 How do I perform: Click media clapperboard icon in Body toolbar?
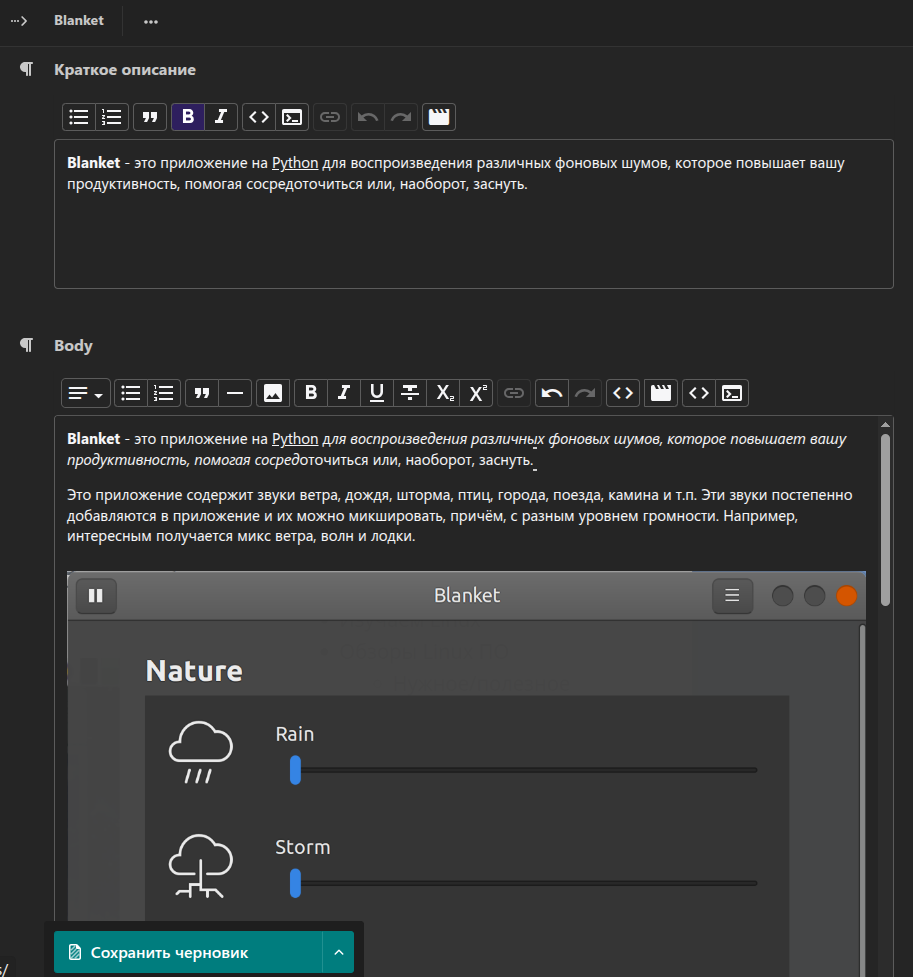click(661, 393)
